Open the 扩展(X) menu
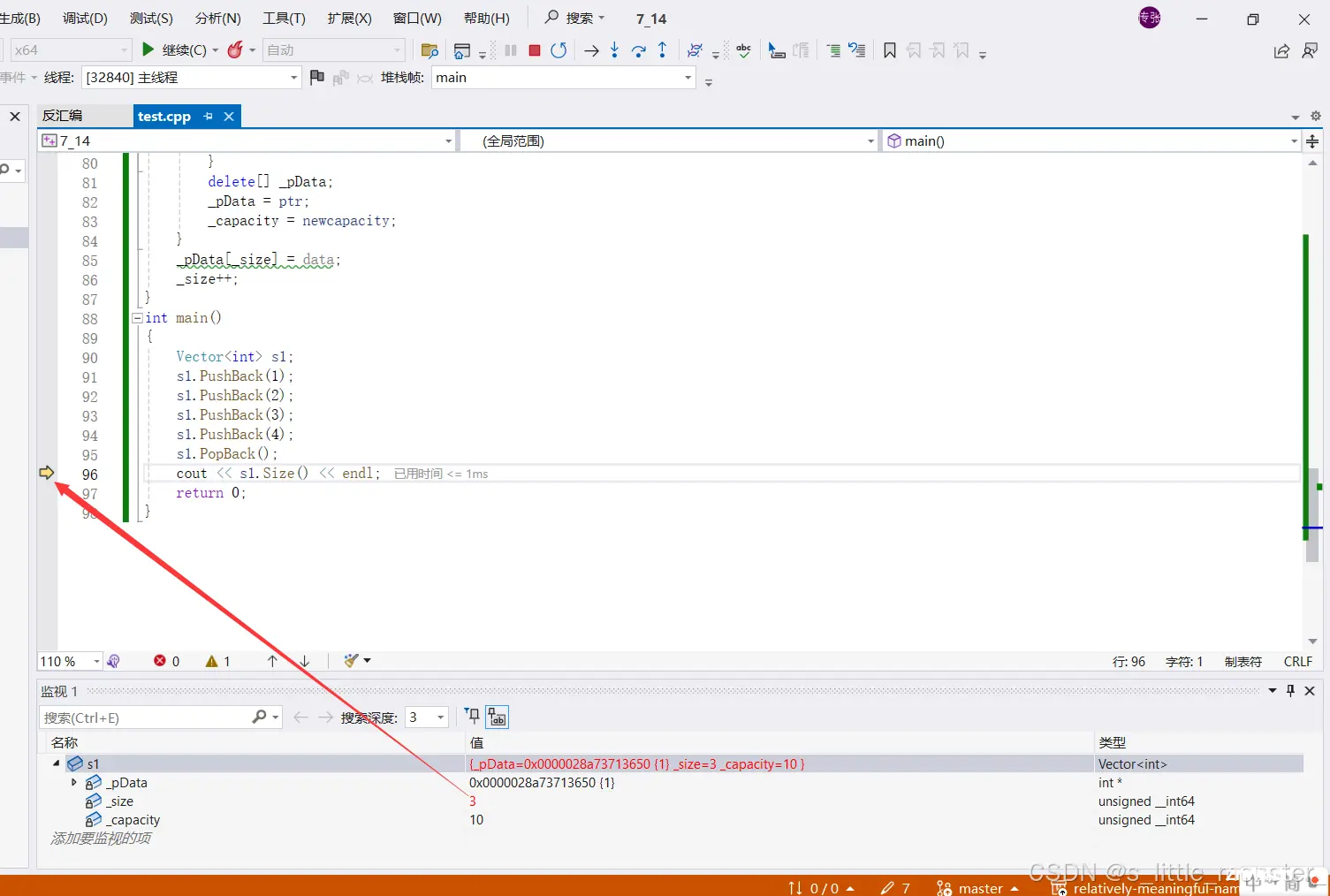This screenshot has width=1330, height=896. (349, 18)
